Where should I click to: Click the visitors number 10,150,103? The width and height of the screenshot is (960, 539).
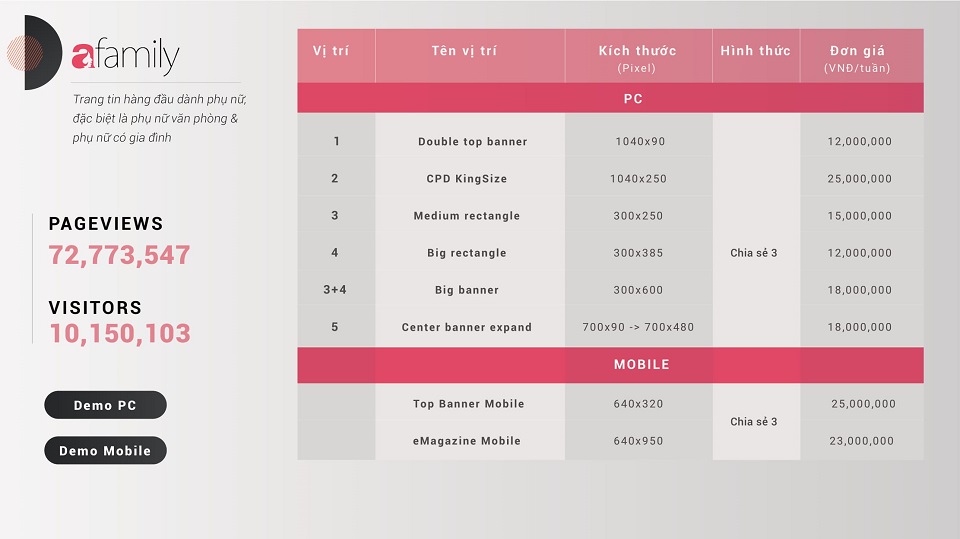pos(120,334)
